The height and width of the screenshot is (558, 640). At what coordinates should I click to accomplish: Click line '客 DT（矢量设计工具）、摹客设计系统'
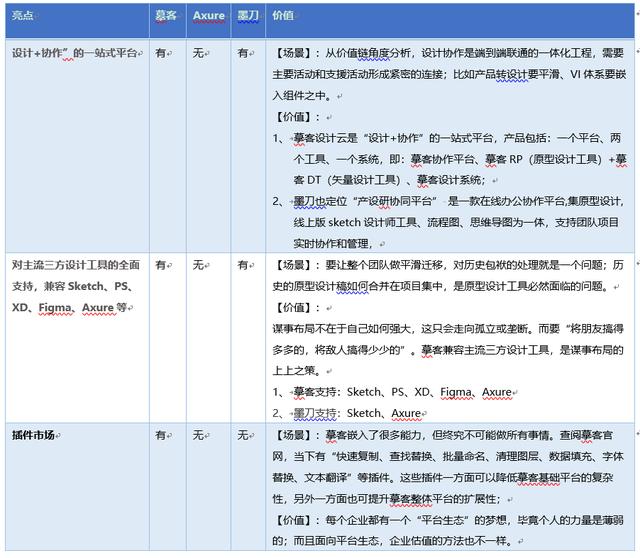click(389, 180)
